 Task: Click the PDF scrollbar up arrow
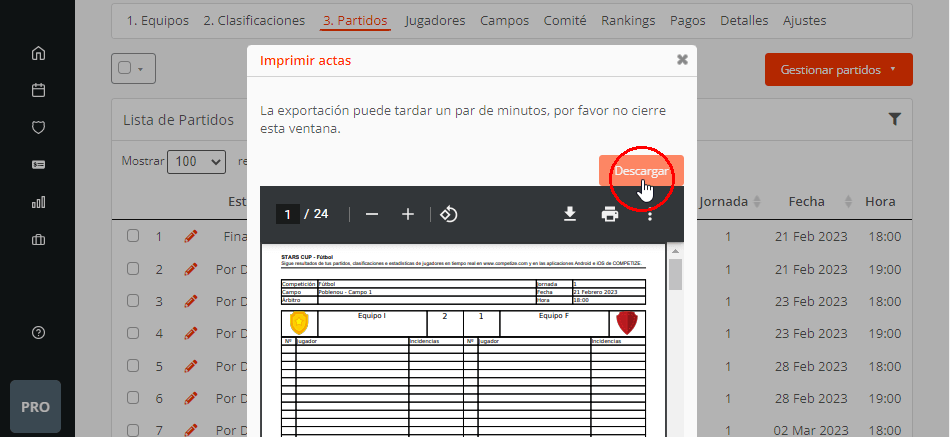point(675,250)
